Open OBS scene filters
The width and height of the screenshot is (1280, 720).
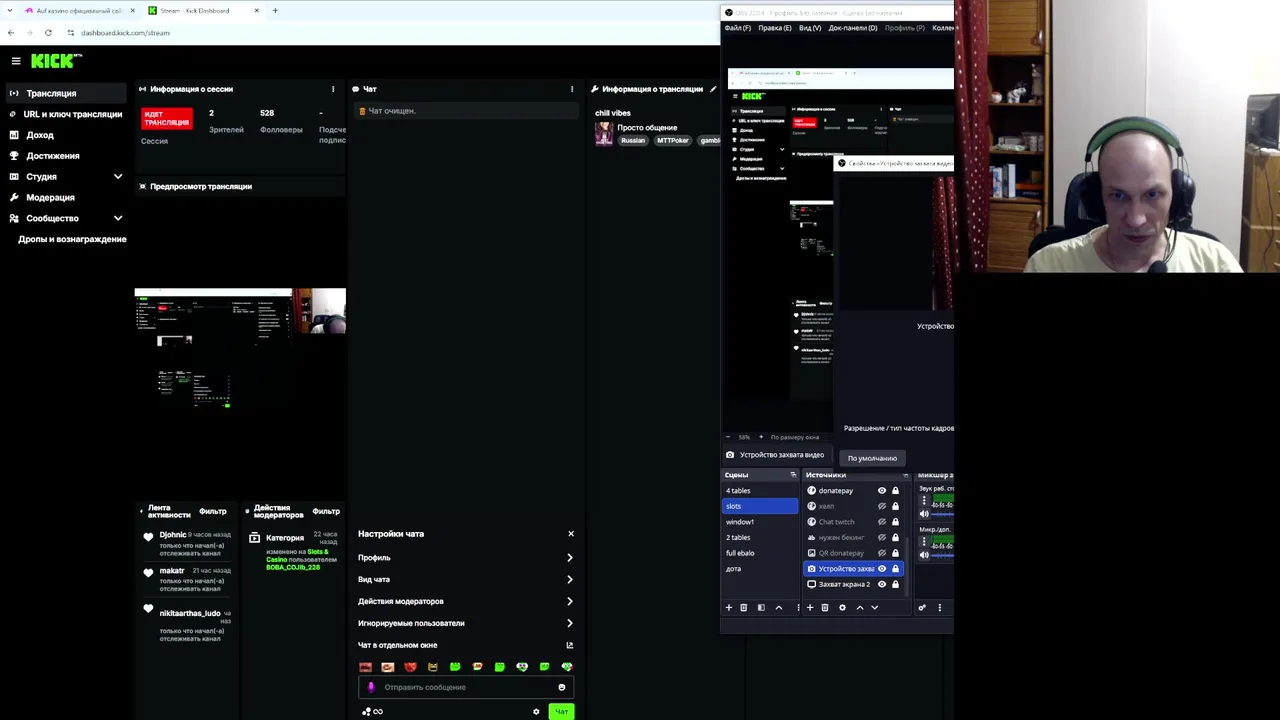click(761, 608)
